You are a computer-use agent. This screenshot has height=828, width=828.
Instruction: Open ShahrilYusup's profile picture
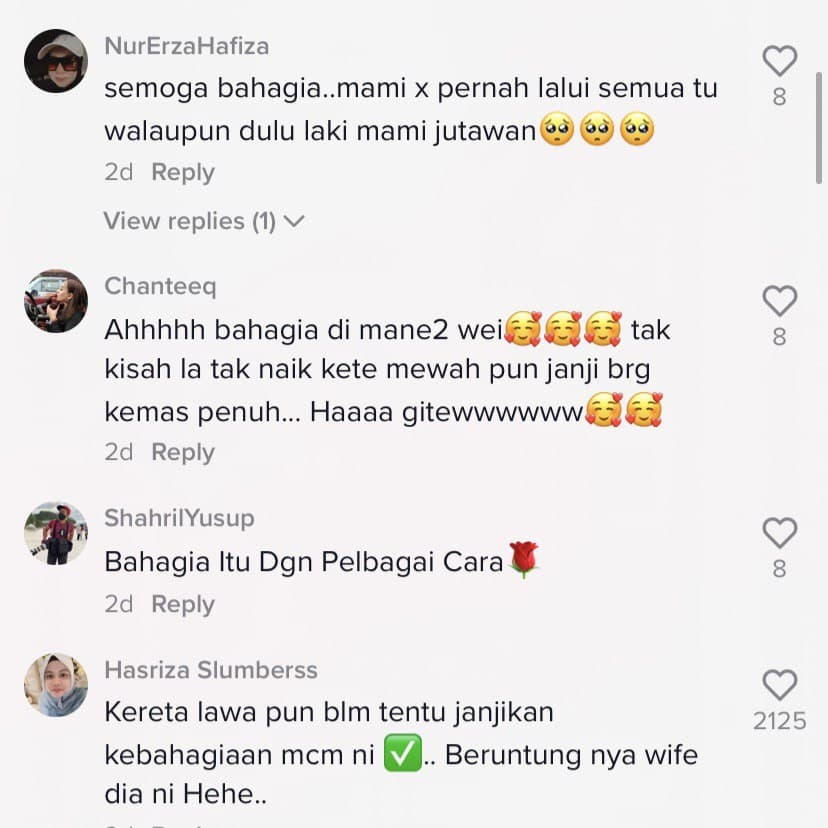(56, 533)
